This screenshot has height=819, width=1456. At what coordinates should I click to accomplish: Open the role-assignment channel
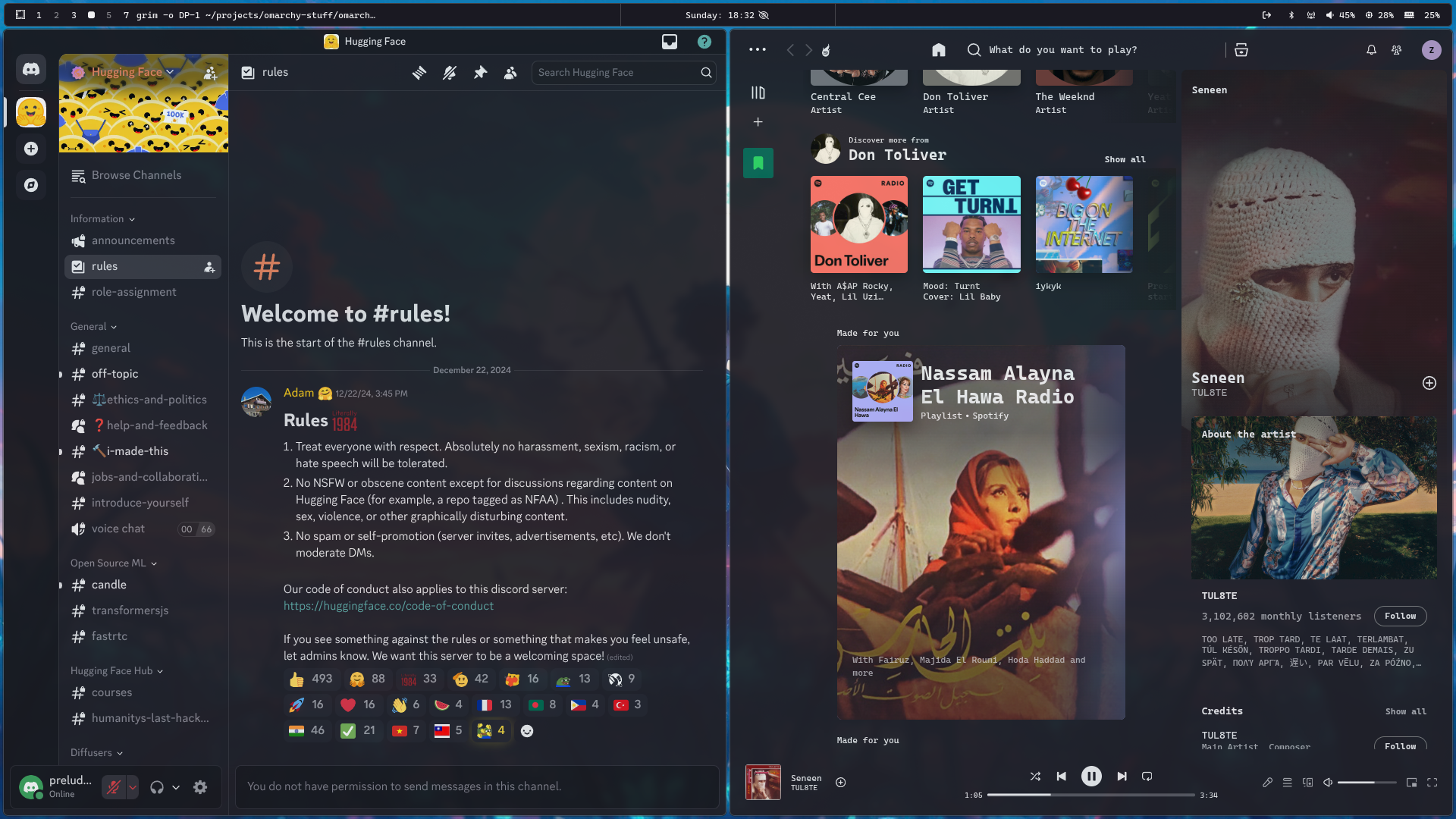[143, 293]
